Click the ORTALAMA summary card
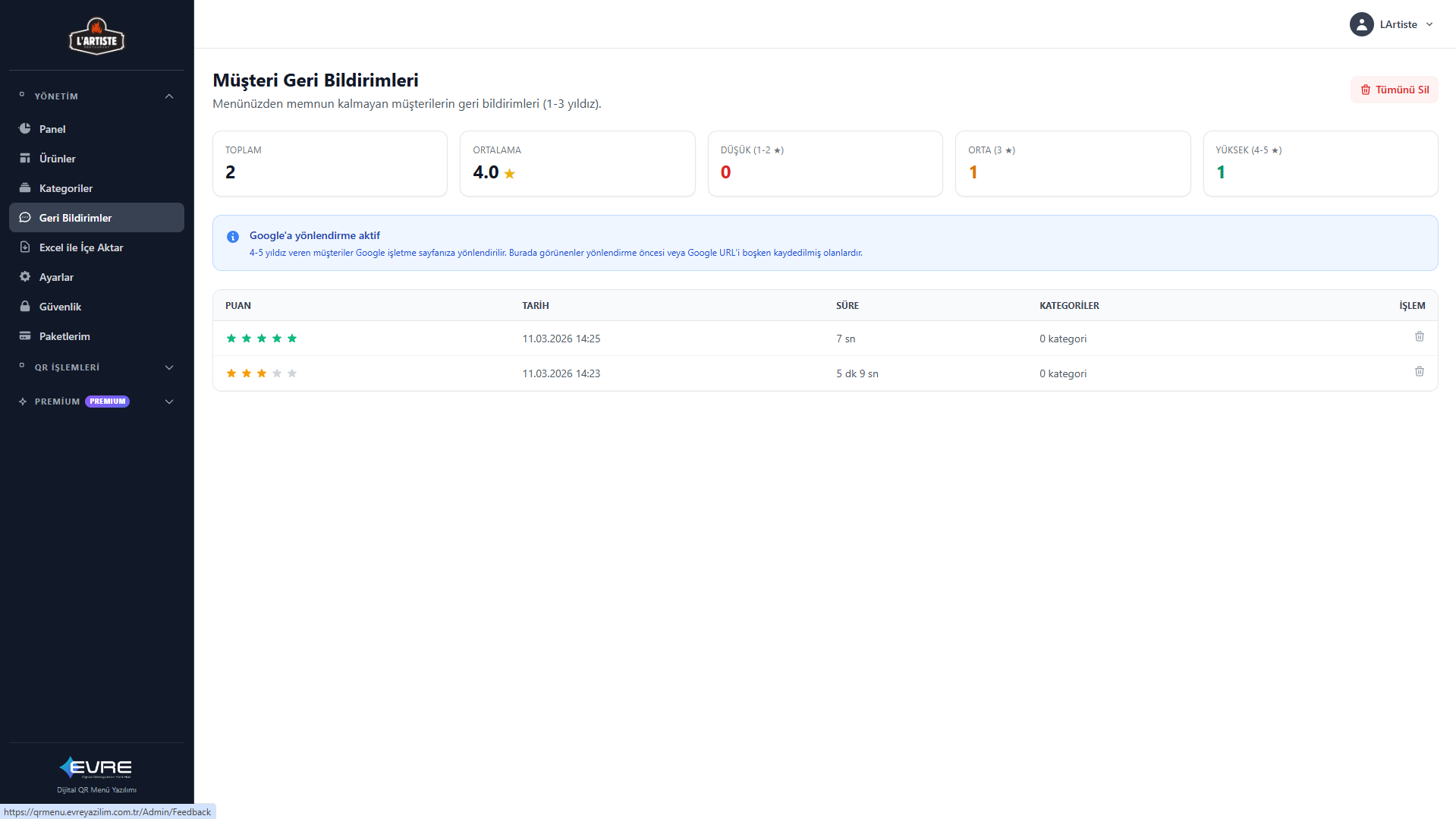This screenshot has width=1456, height=819. point(577,163)
